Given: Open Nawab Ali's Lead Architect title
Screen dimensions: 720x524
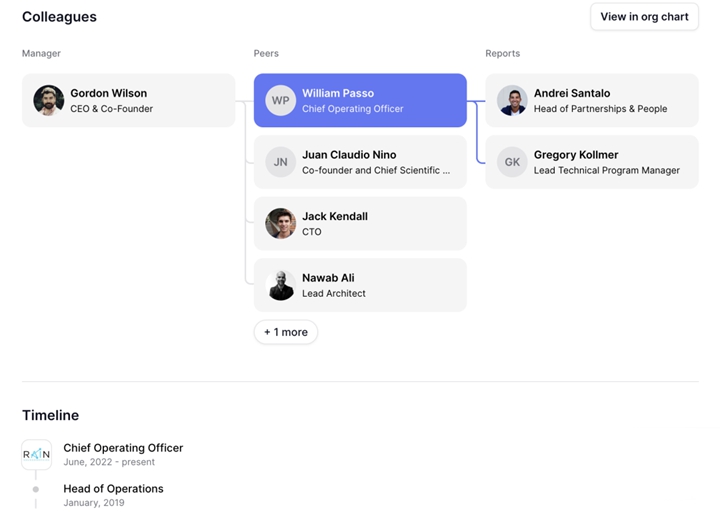Looking at the screenshot, I should click(334, 293).
